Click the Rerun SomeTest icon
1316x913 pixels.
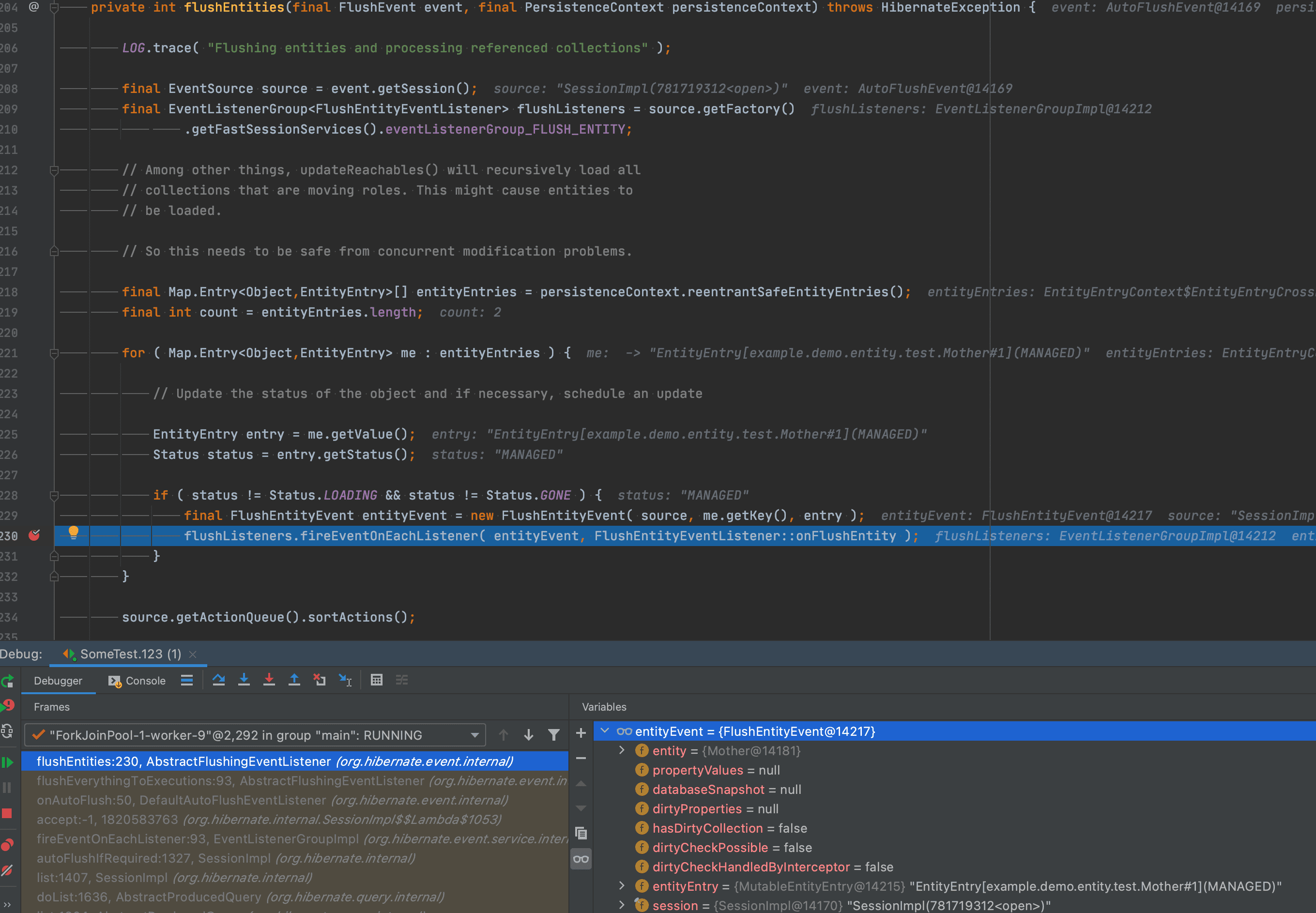(7, 681)
